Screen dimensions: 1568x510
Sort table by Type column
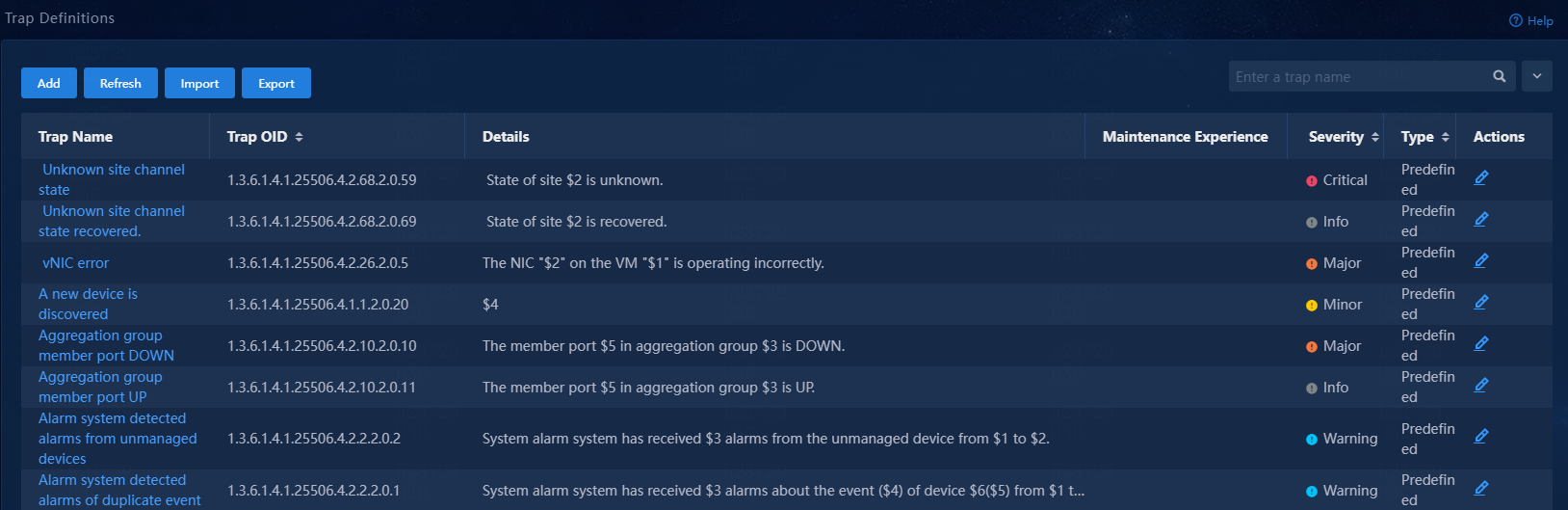(x=1445, y=137)
